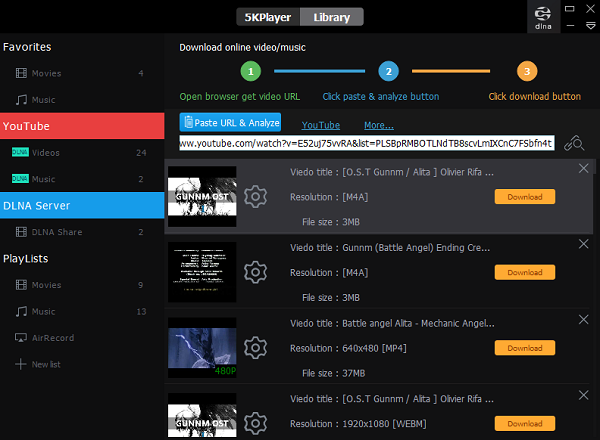Viewport: 600px width, 440px height.
Task: Click the plus icon for New list
Action: (21, 364)
